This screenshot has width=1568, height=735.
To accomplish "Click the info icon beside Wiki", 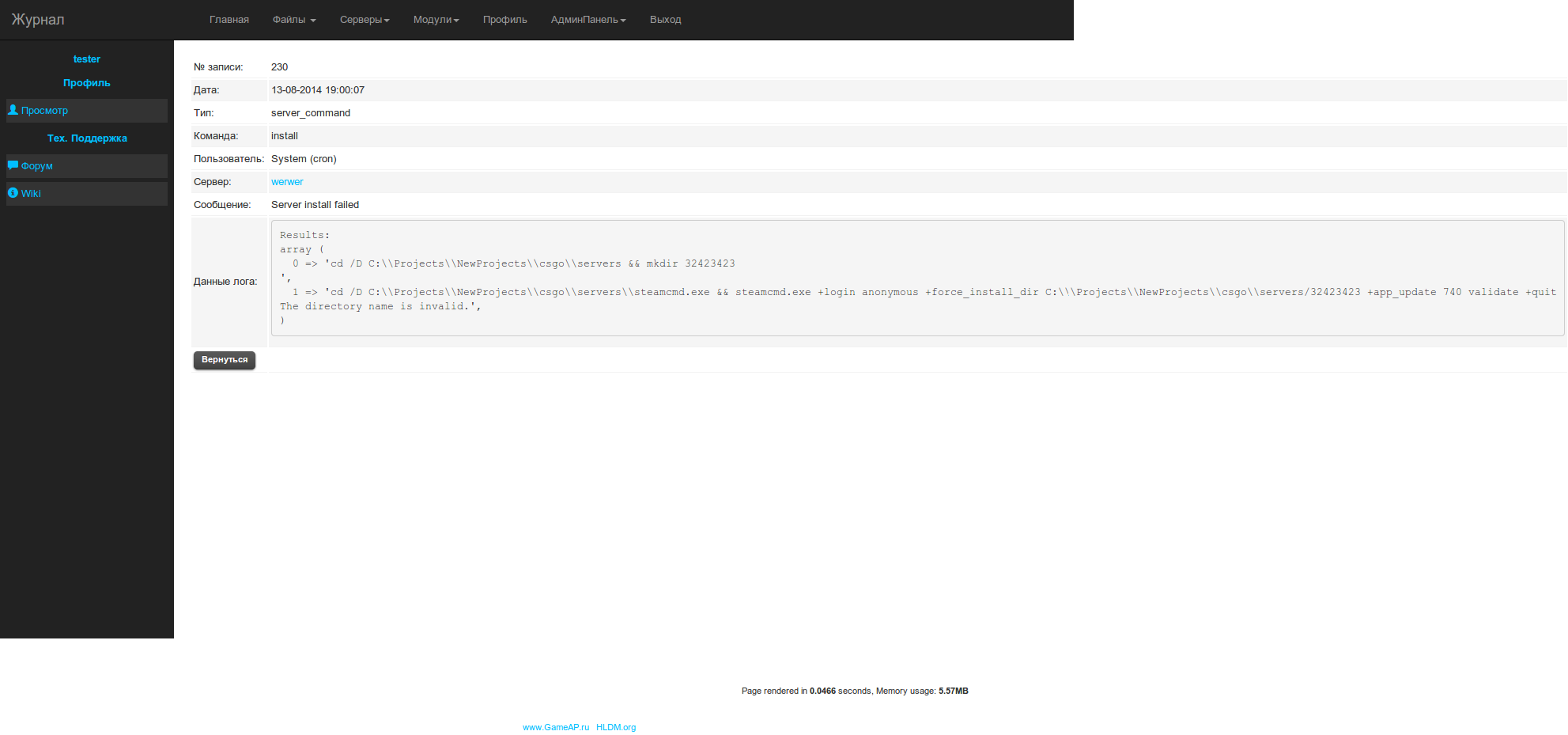I will 13,193.
